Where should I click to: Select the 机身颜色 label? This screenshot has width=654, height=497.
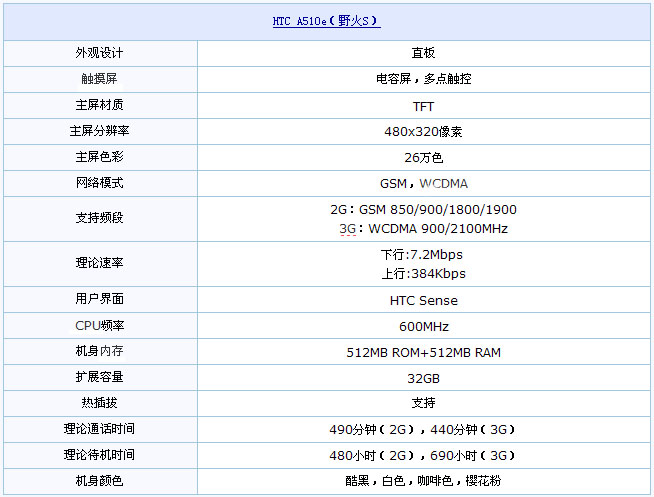click(x=99, y=481)
